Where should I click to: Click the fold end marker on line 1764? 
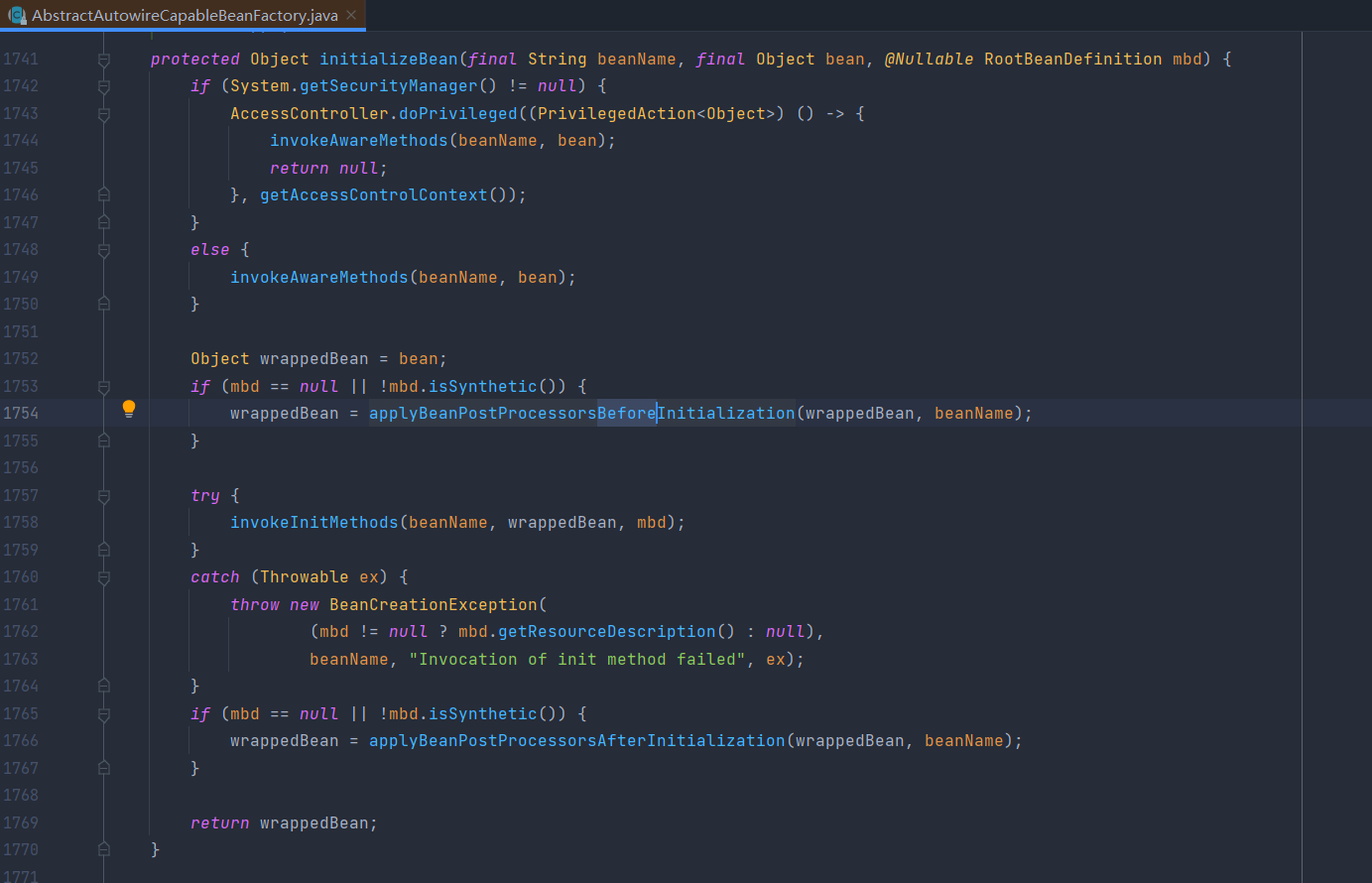pos(104,687)
